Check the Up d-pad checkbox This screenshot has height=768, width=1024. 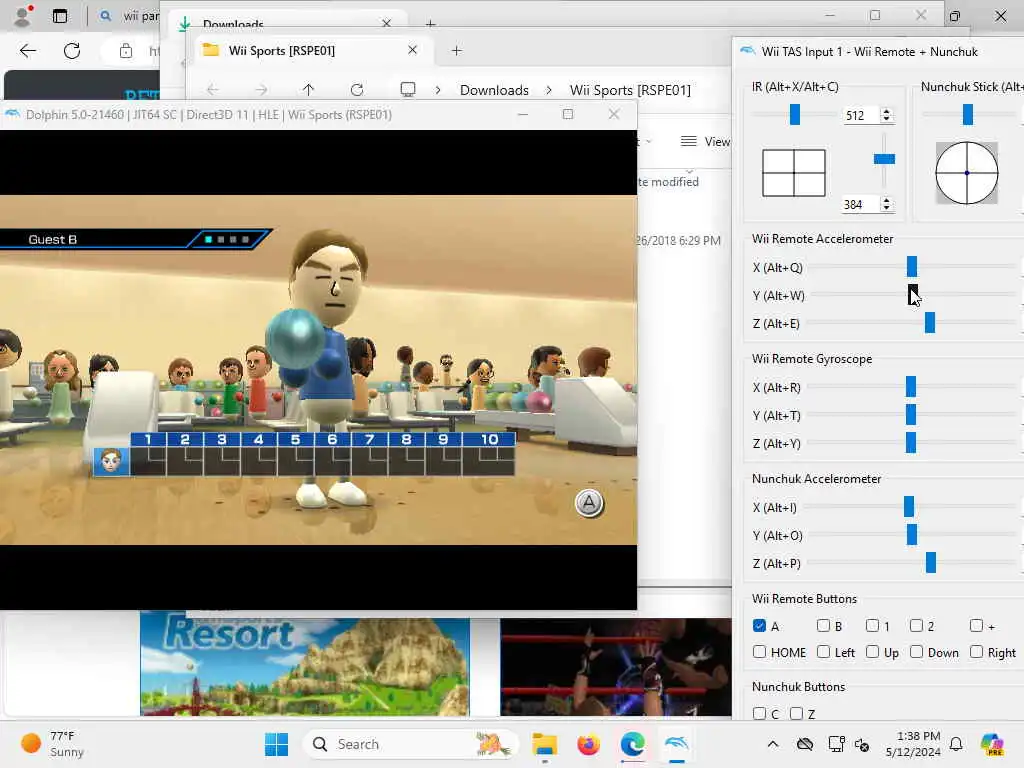pos(872,652)
